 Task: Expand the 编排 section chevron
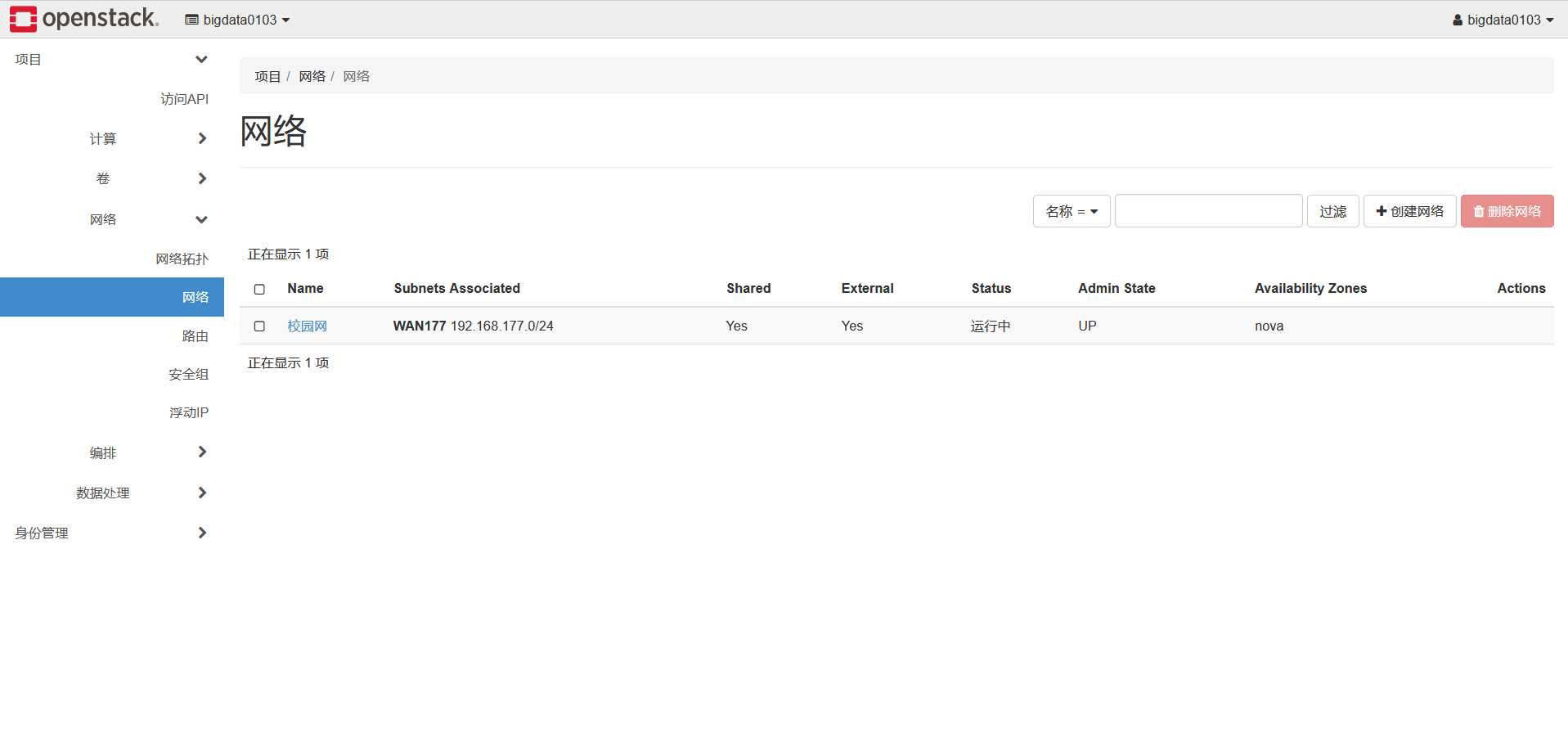(x=202, y=452)
